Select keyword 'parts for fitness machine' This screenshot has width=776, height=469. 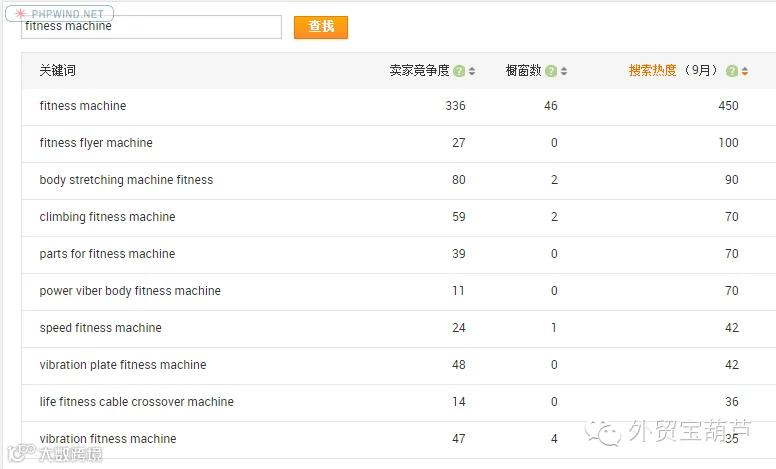[x=107, y=254]
